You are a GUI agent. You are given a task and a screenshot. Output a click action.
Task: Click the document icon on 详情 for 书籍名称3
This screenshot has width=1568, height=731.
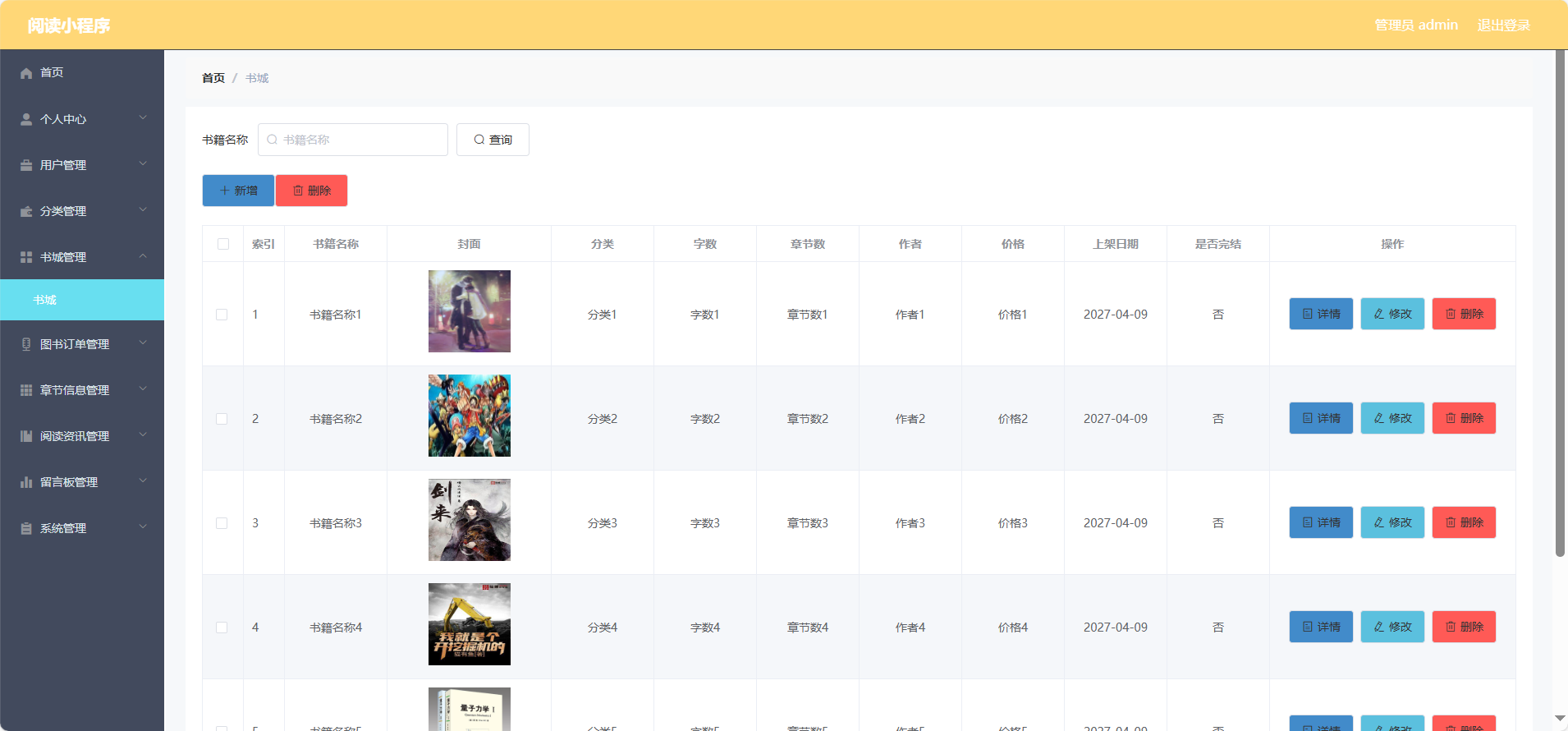point(1308,522)
